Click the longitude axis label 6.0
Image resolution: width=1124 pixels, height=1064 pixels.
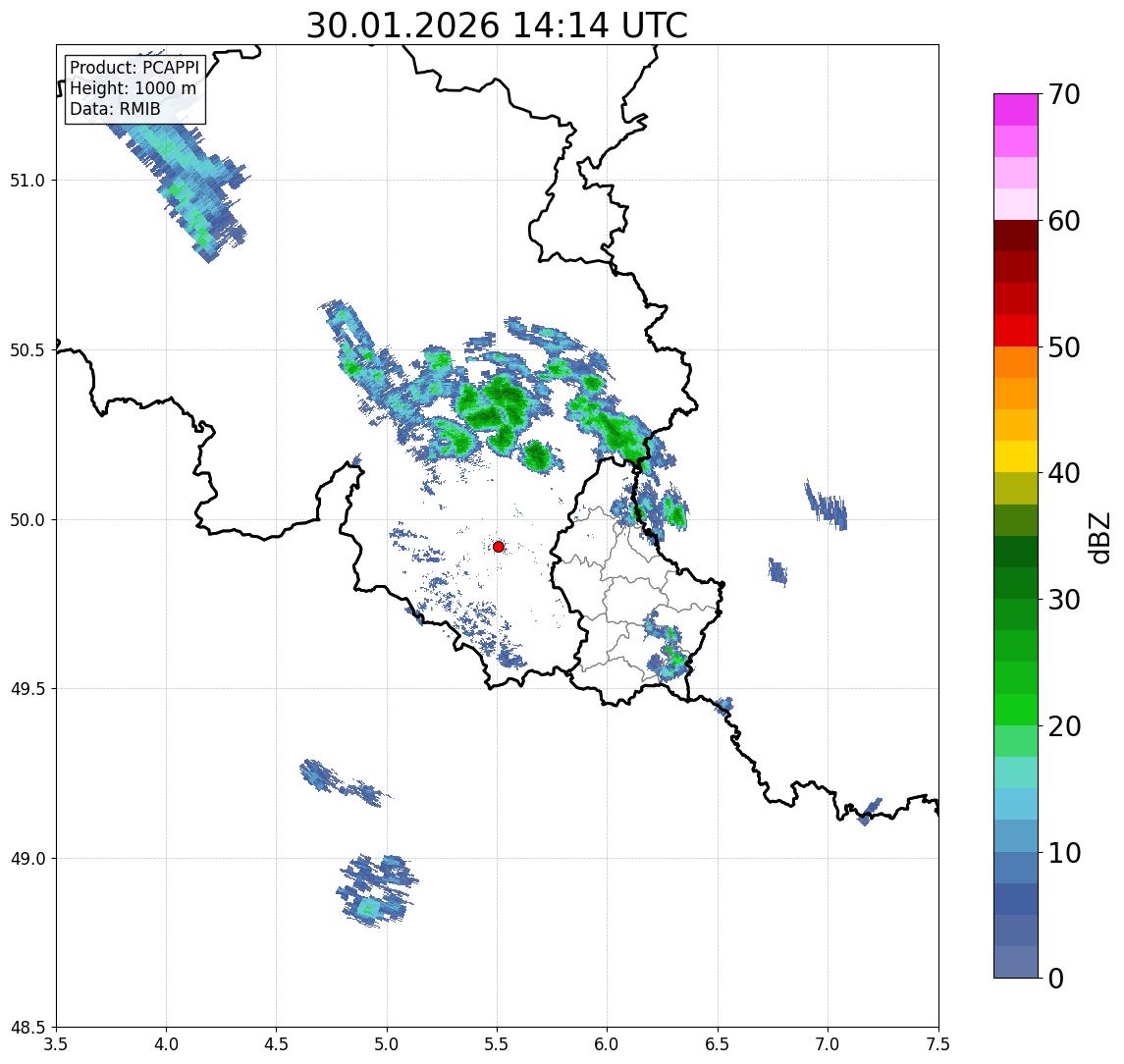coord(608,1044)
